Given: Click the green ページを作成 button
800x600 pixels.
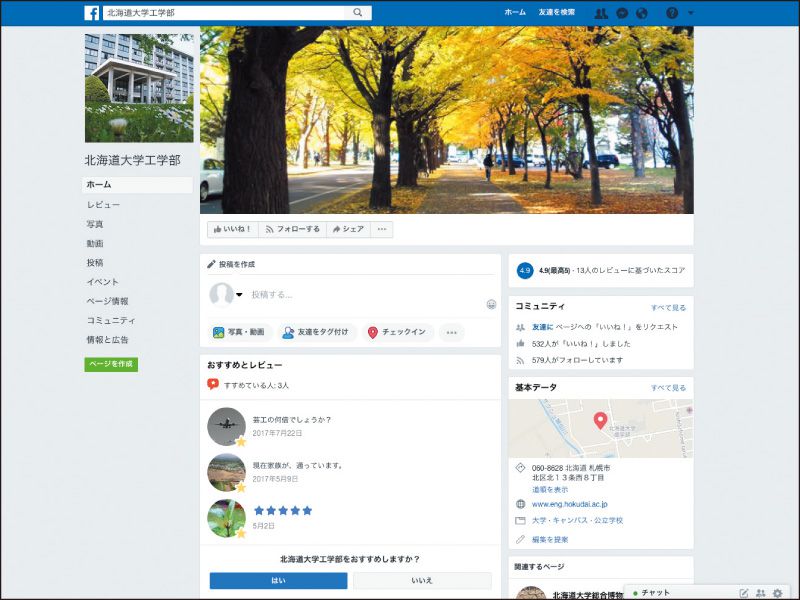Looking at the screenshot, I should (x=111, y=364).
